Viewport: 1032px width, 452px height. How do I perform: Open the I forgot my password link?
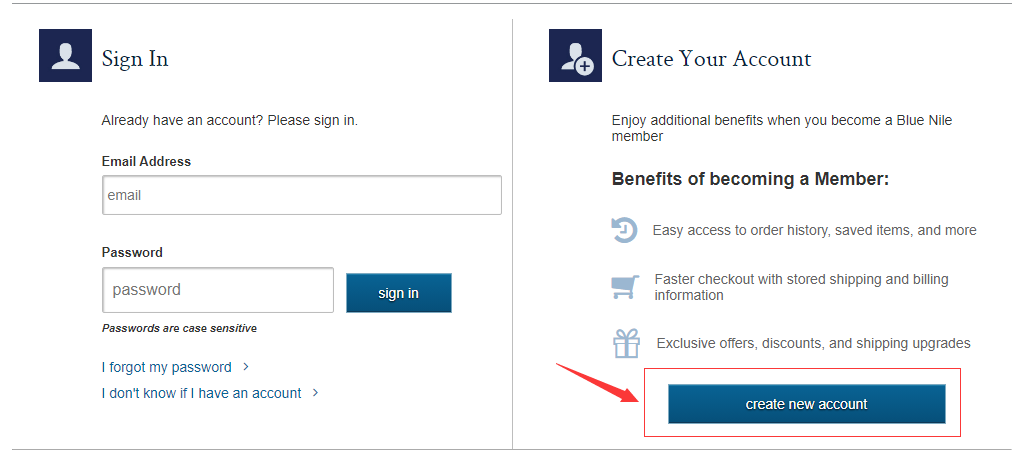coord(166,367)
